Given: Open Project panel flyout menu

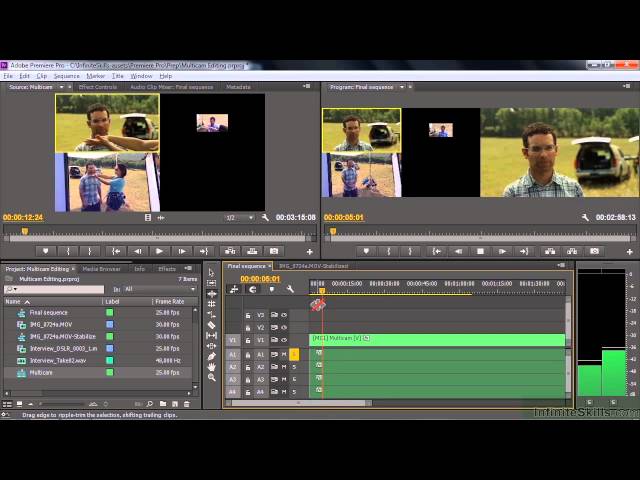Looking at the screenshot, I should (x=188, y=268).
